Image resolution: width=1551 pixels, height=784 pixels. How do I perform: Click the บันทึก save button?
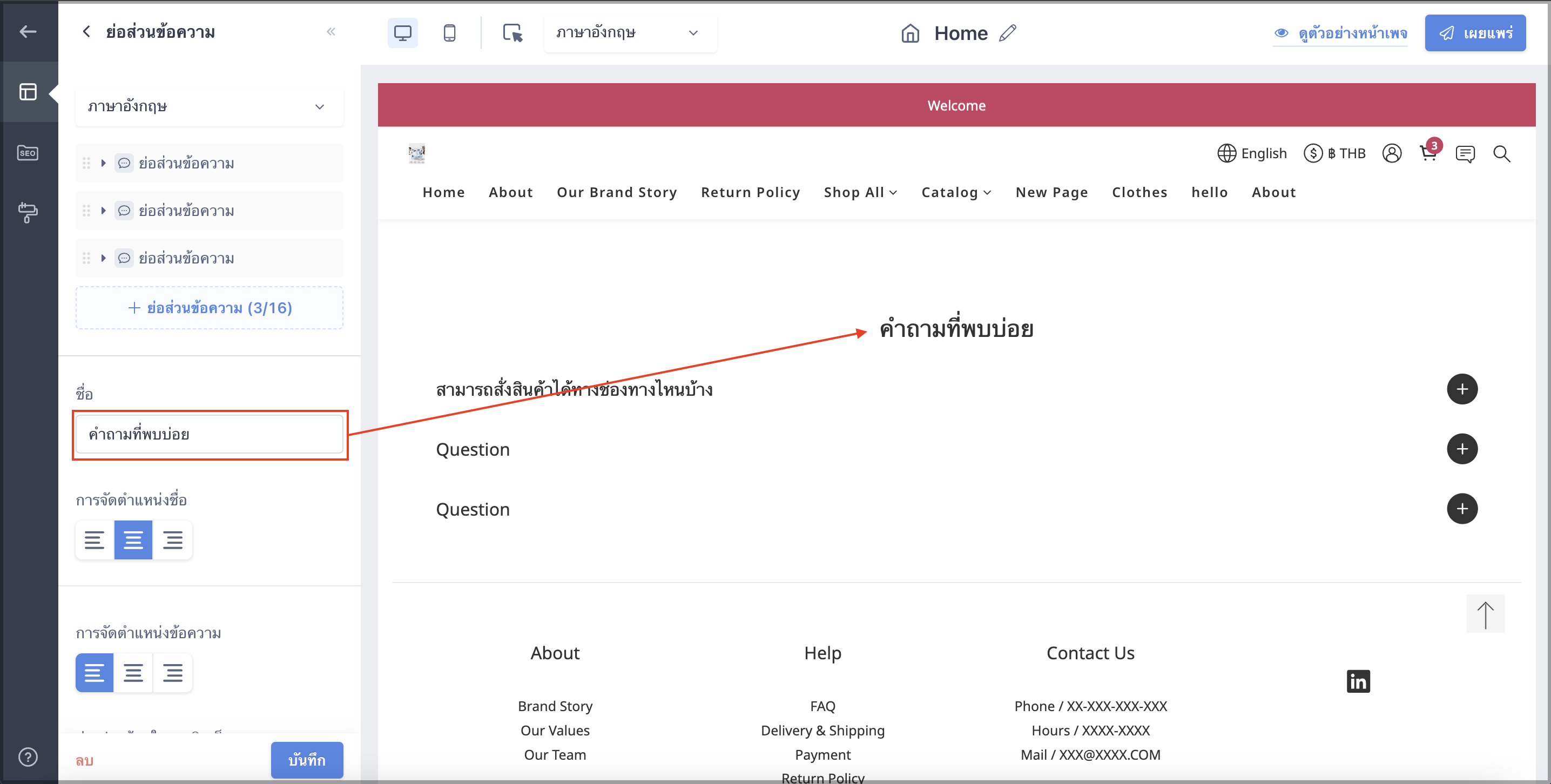coord(307,760)
